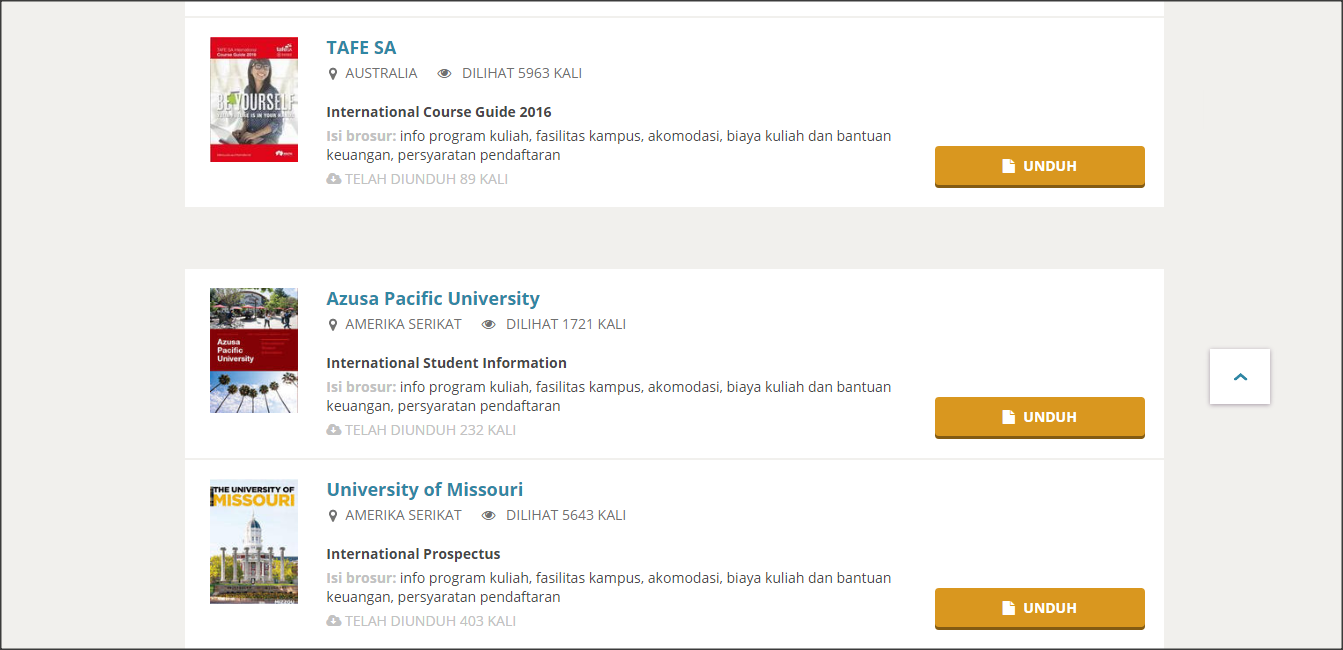Image resolution: width=1343 pixels, height=650 pixels.
Task: Click the location pin icon beside AUSTRALIA
Action: pyautogui.click(x=333, y=74)
